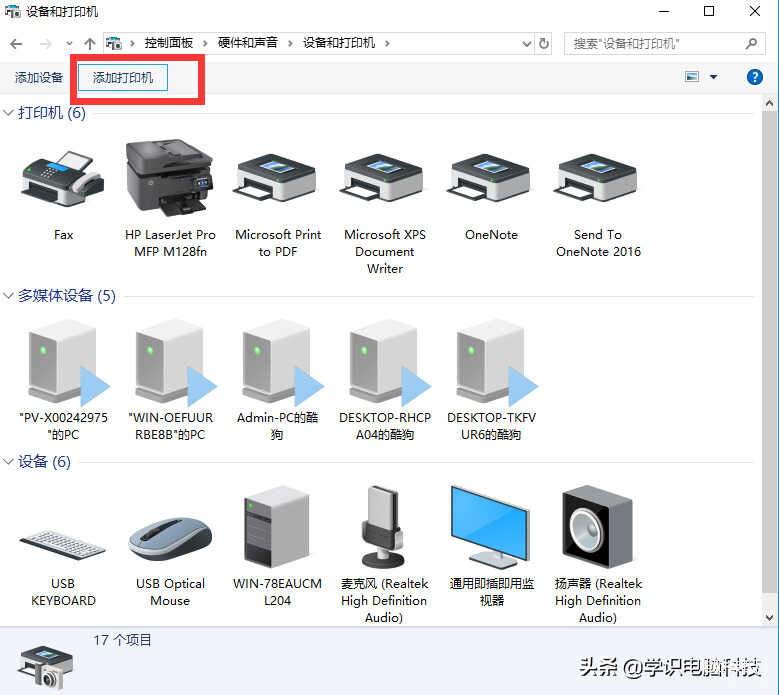Screen dimensions: 779x695
Task: Navigate to 硬件和声音 breadcrumb
Action: [x=247, y=43]
